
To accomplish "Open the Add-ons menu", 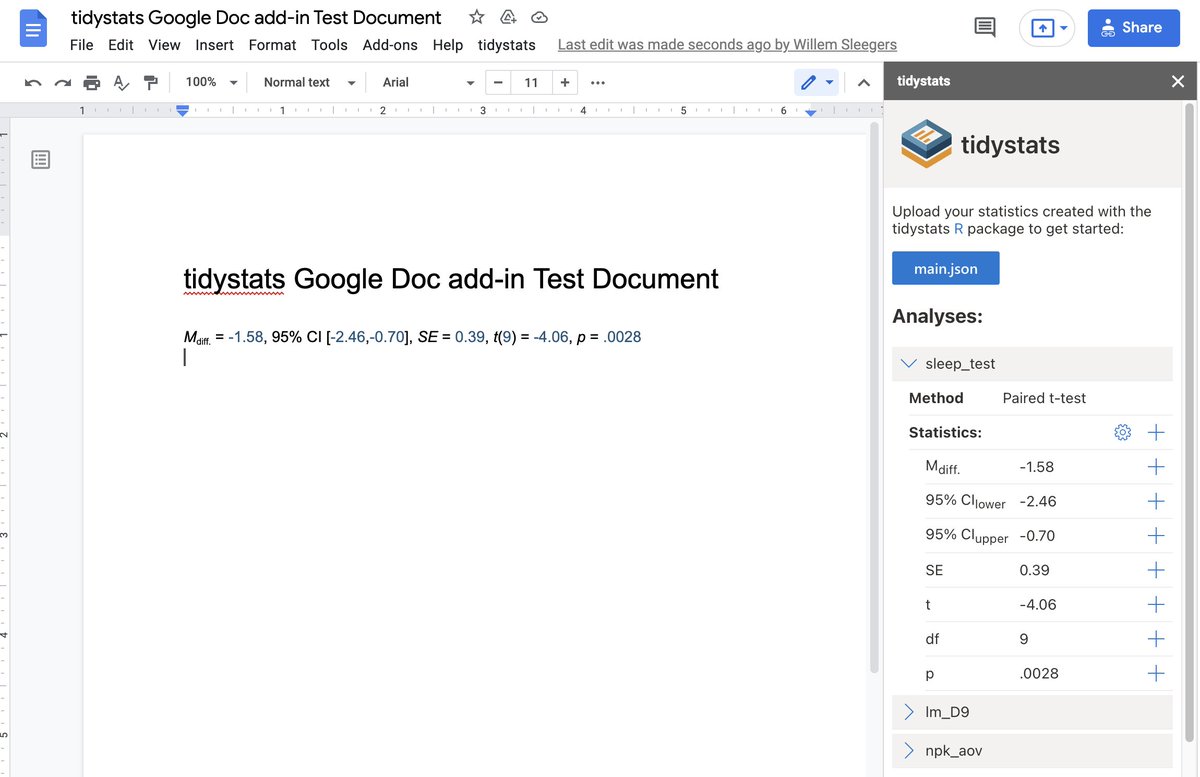I will coord(390,45).
